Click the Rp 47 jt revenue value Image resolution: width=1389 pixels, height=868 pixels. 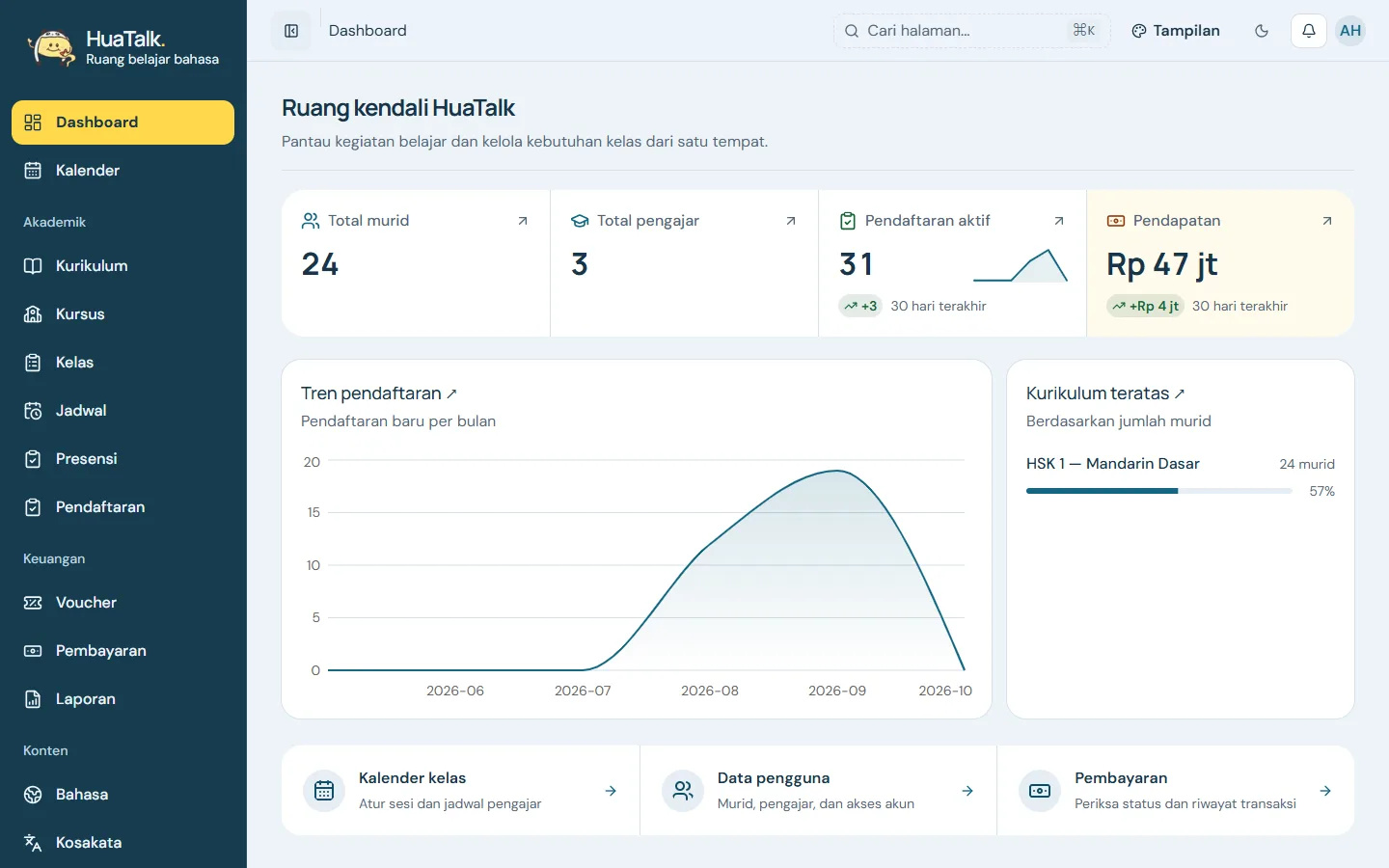(1162, 264)
